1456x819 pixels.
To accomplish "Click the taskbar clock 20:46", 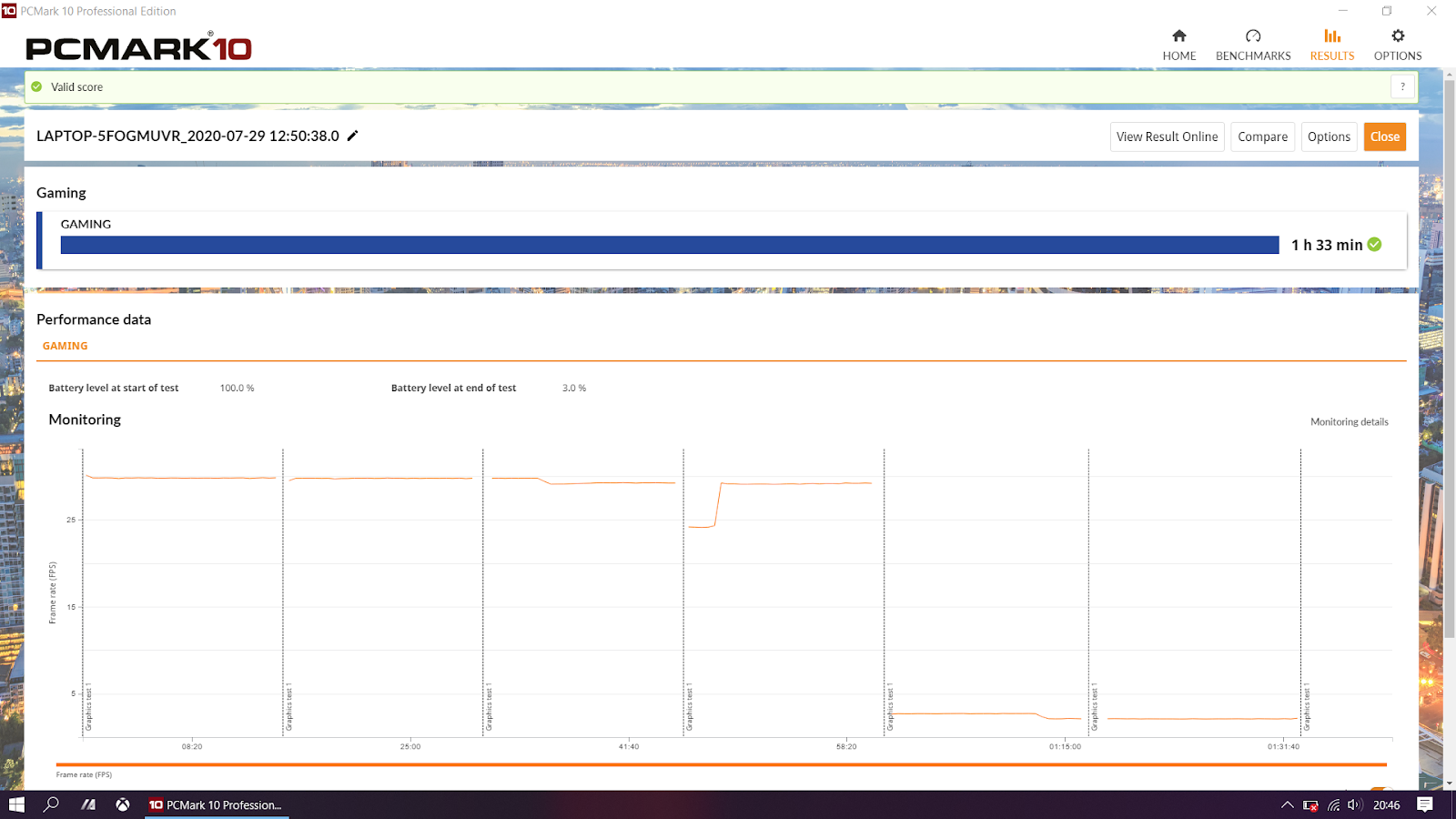I will (1386, 804).
